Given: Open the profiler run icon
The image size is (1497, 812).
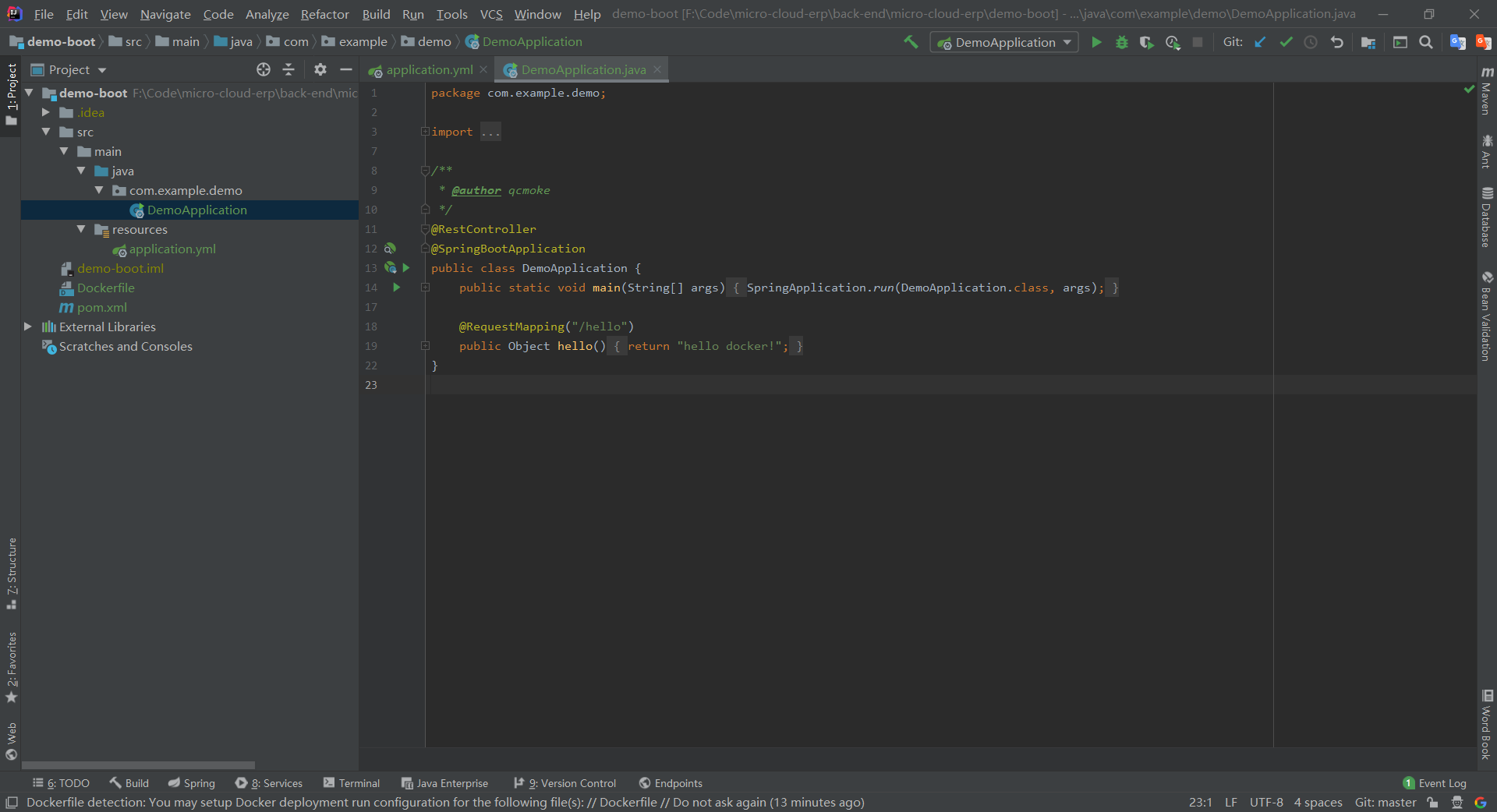Looking at the screenshot, I should tap(1172, 42).
